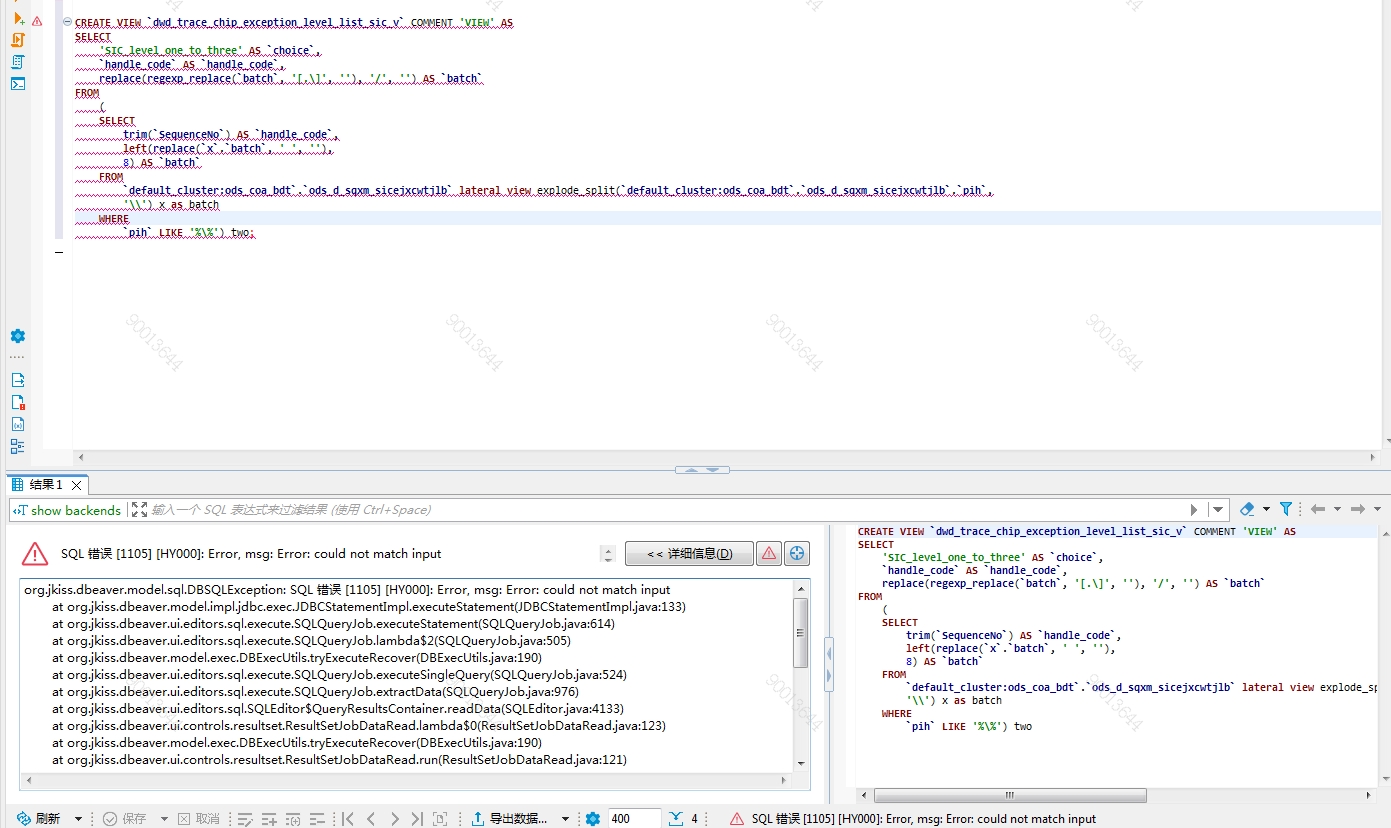
Task: Click the SQL error 1105 message header
Action: click(x=251, y=553)
